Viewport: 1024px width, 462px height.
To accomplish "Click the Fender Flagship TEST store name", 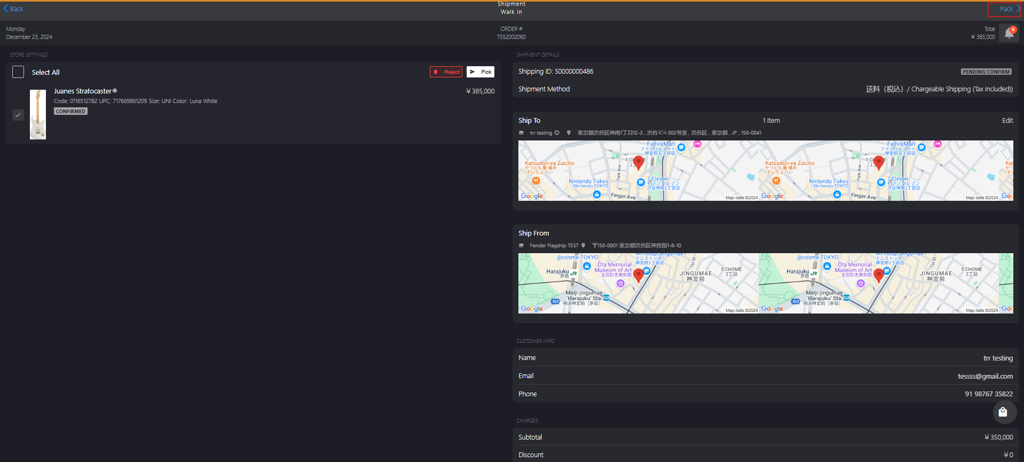I will click(554, 246).
